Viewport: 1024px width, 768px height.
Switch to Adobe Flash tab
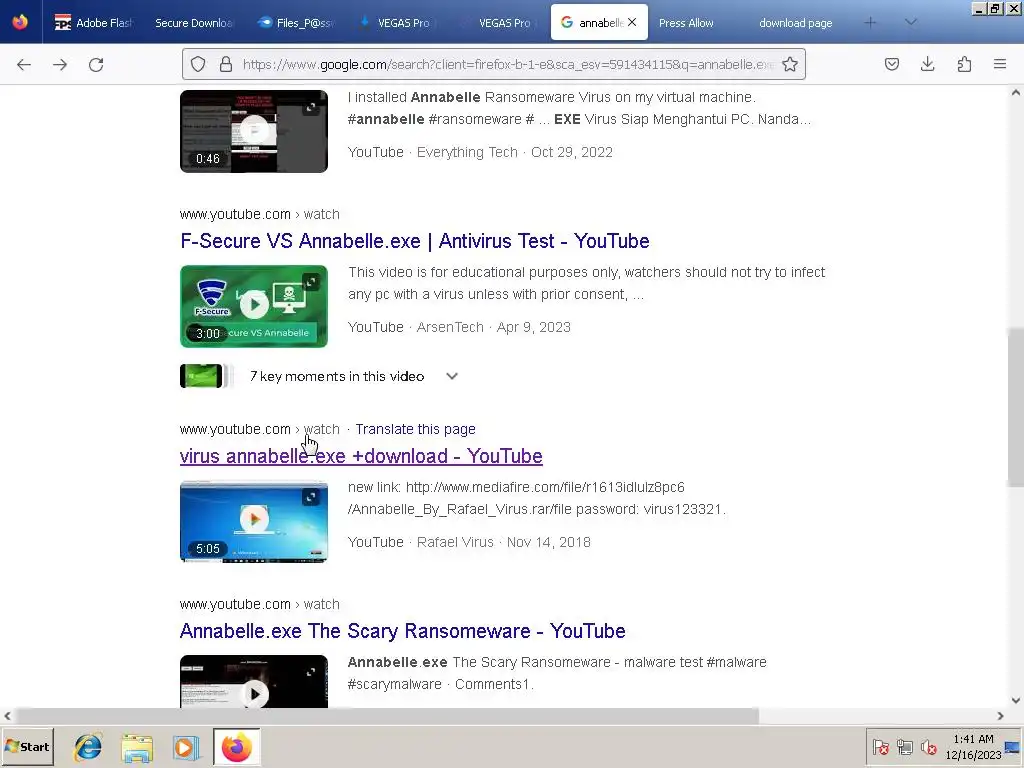point(93,23)
